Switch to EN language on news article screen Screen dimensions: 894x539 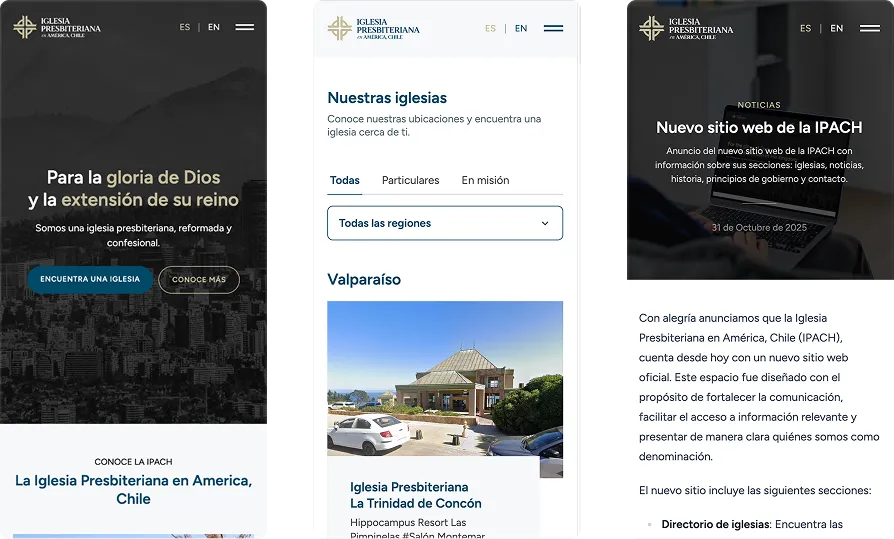(x=836, y=29)
